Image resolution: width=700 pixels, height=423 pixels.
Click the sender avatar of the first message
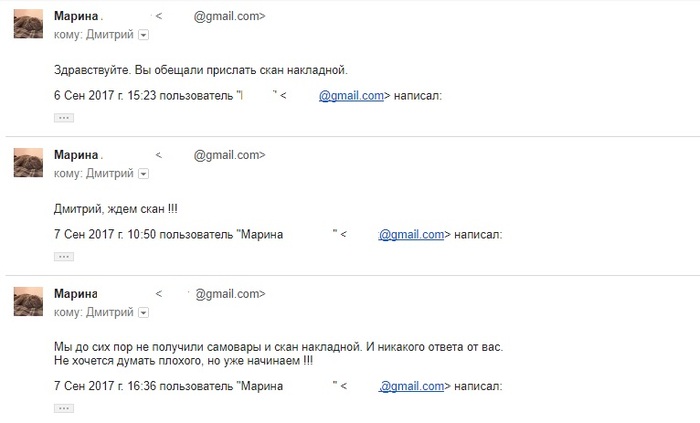tap(27, 23)
